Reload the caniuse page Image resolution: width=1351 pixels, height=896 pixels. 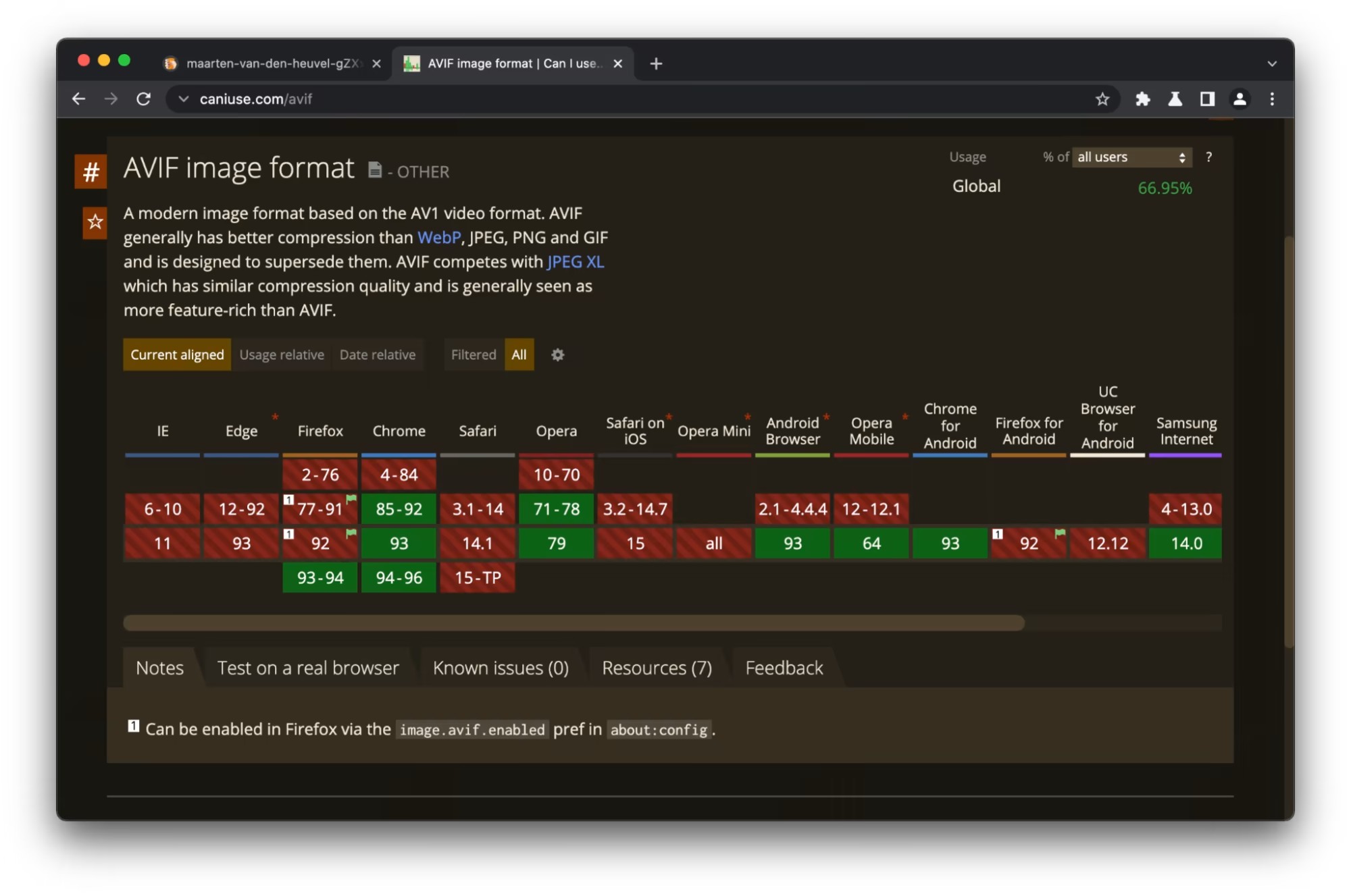[143, 99]
